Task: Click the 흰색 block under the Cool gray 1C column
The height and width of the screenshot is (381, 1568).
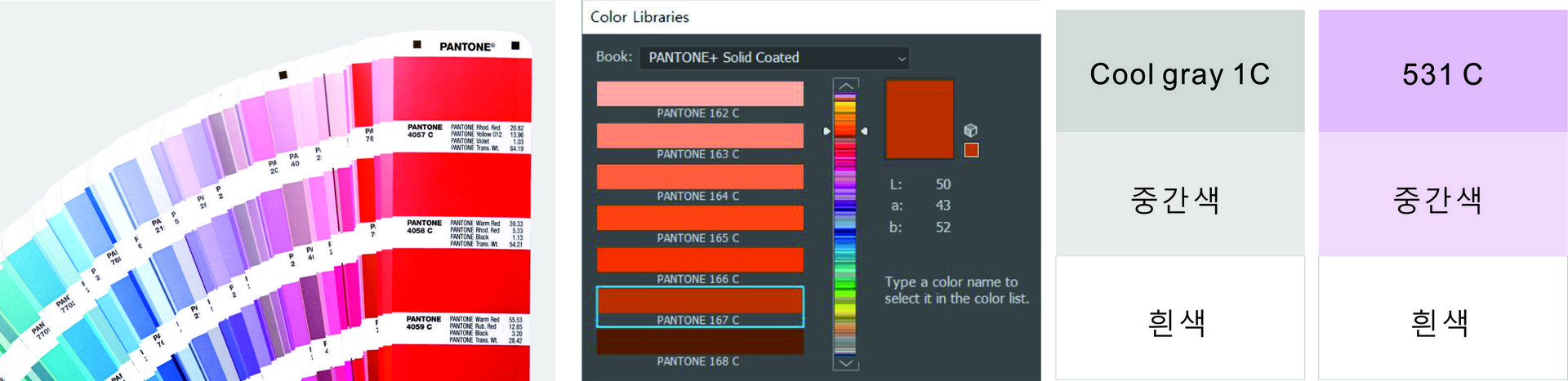Action: pyautogui.click(x=1180, y=317)
